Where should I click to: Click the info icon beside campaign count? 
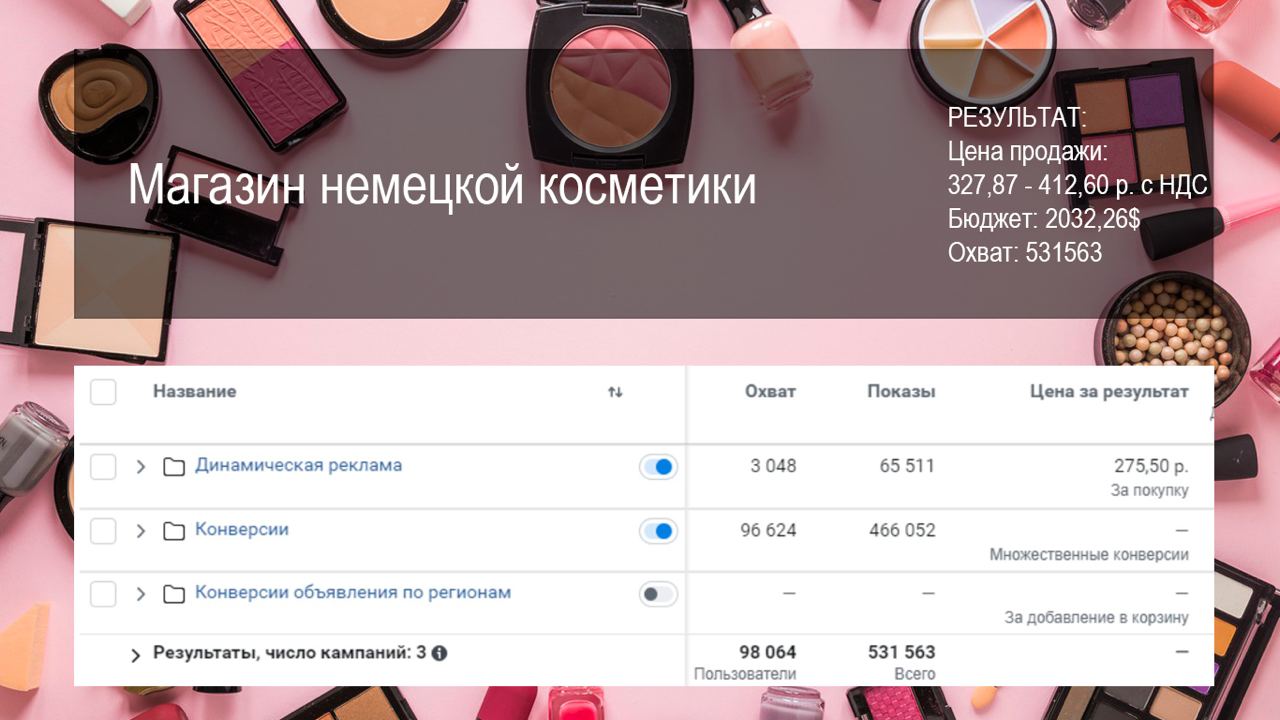click(439, 653)
